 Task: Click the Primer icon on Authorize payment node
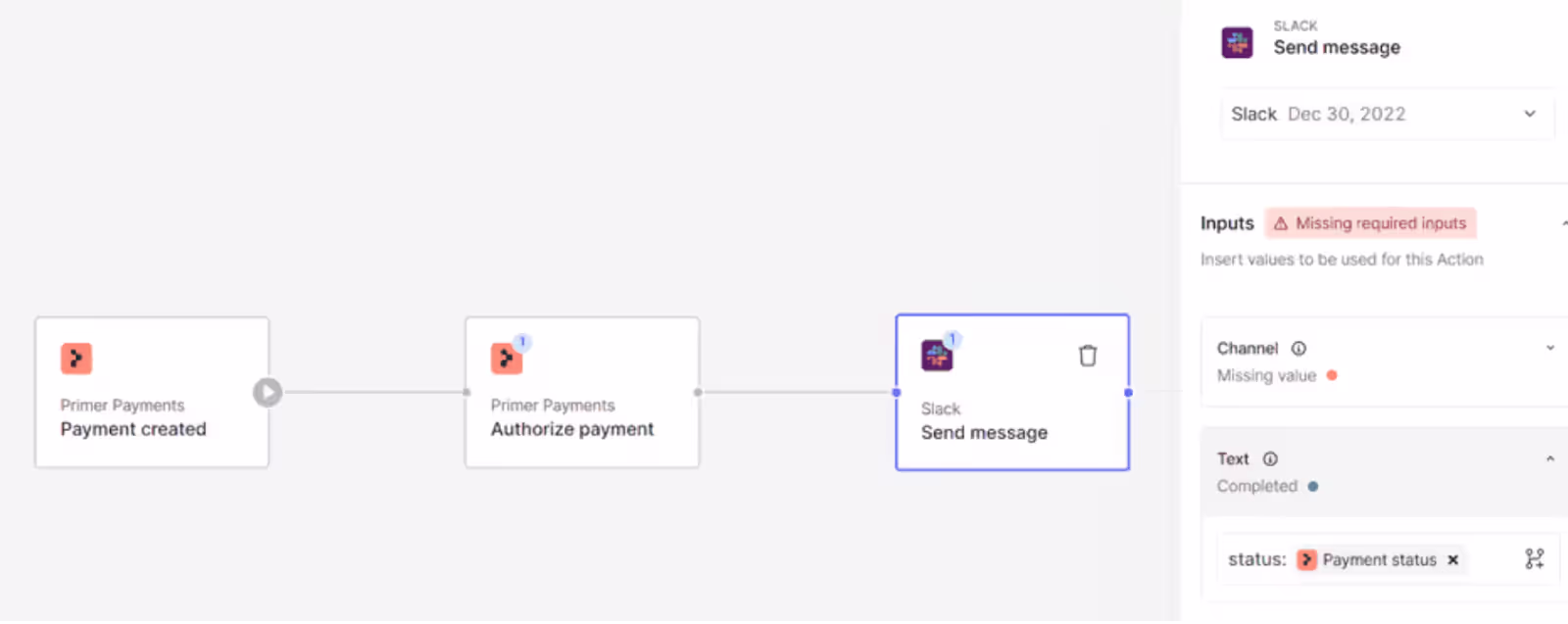[506, 359]
